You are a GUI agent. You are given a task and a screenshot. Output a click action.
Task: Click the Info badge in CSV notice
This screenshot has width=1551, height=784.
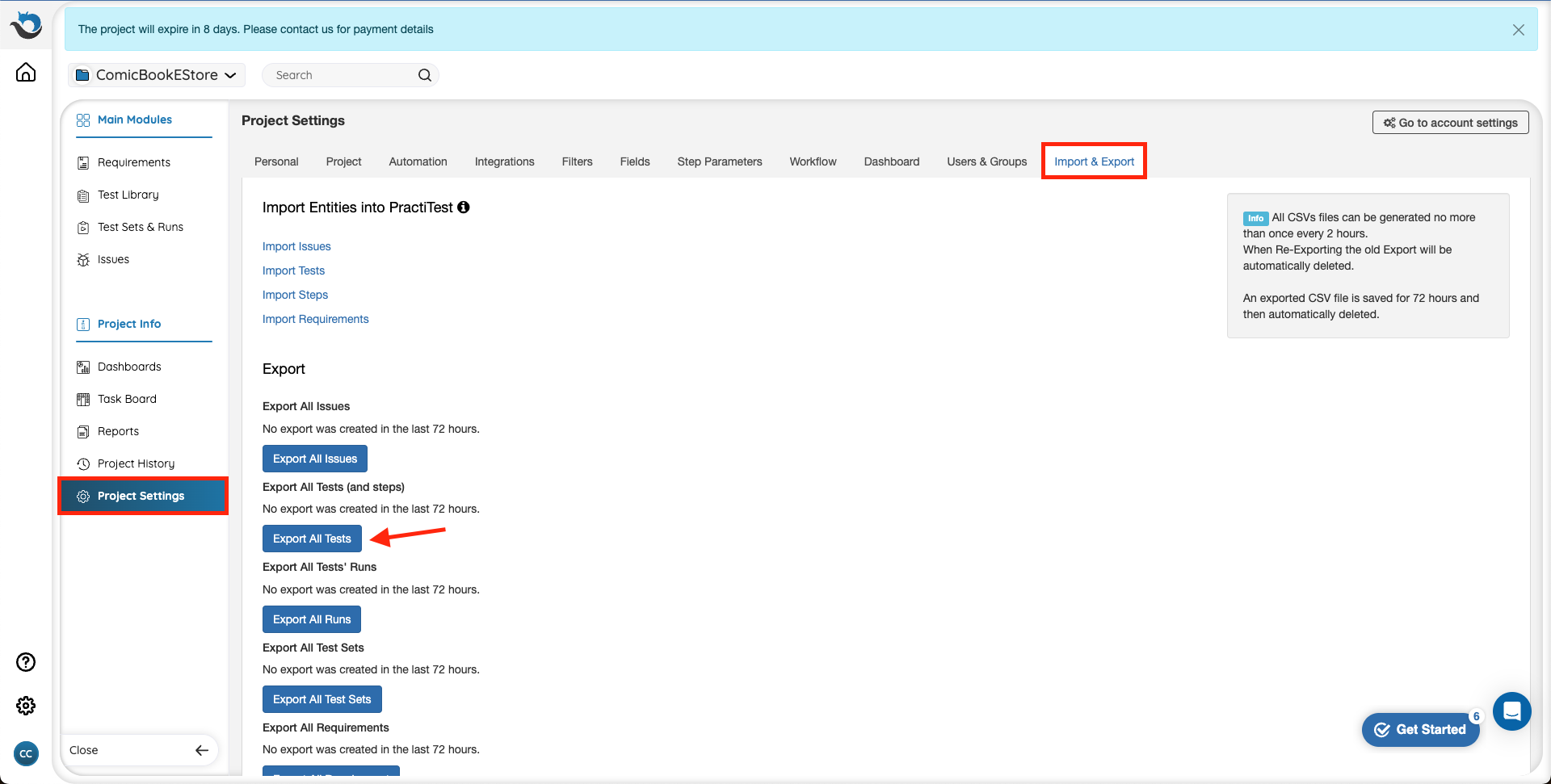(x=1255, y=218)
